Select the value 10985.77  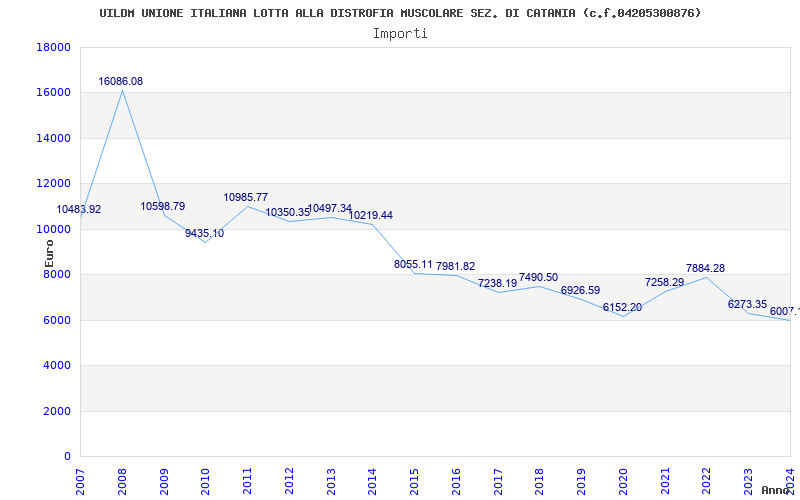coord(245,197)
